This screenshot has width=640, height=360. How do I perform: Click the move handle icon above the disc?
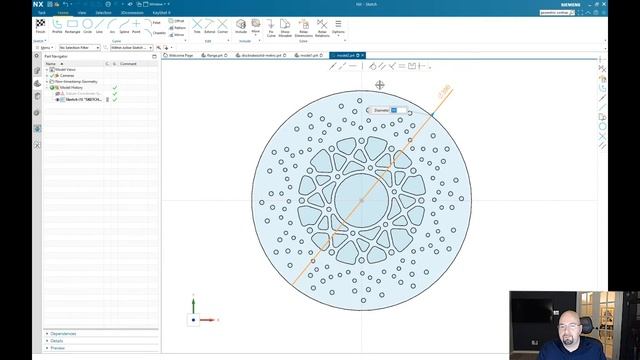tap(380, 85)
